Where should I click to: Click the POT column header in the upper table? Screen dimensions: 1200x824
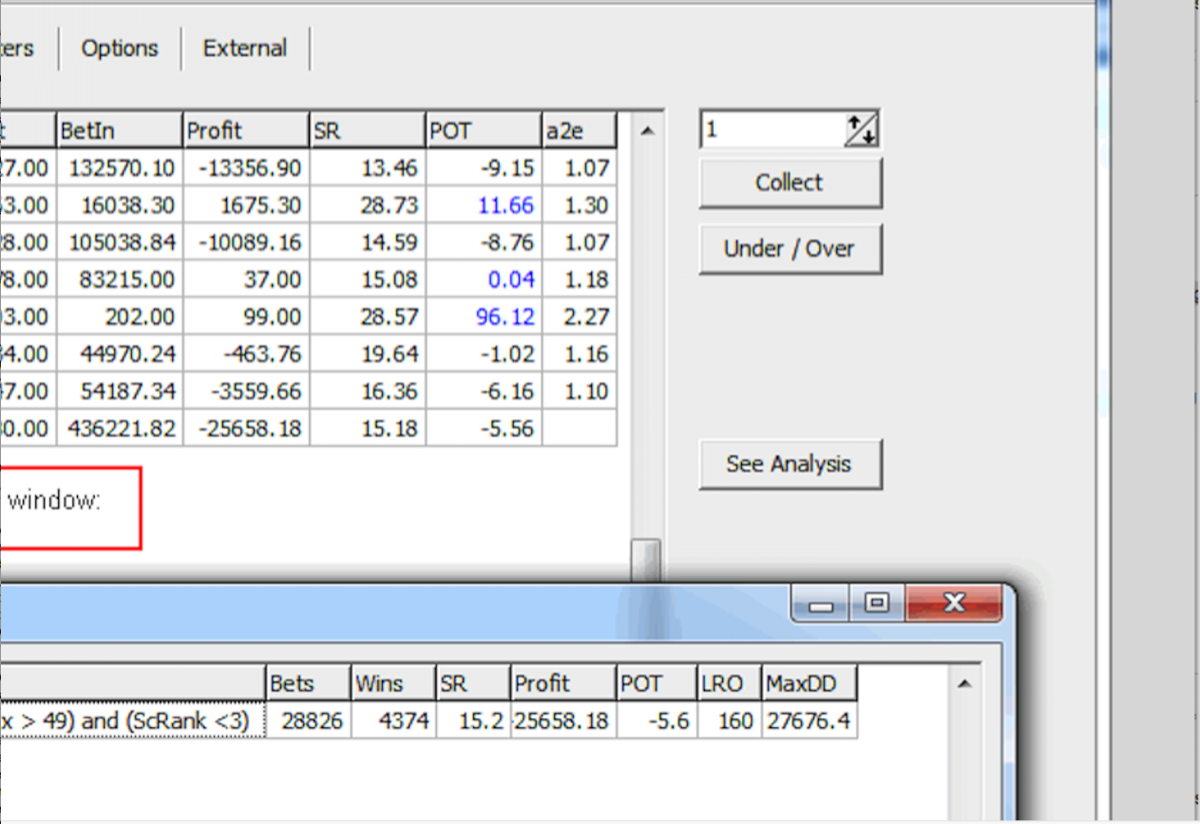pos(483,131)
